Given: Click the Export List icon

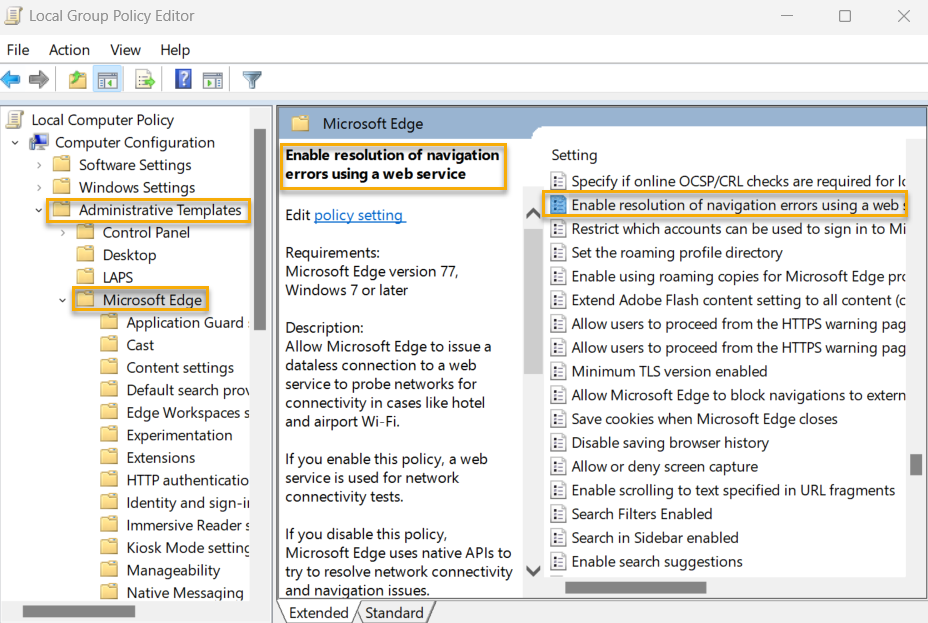Looking at the screenshot, I should (x=143, y=79).
